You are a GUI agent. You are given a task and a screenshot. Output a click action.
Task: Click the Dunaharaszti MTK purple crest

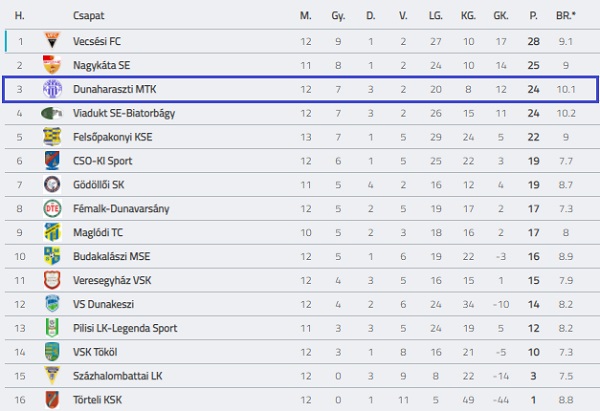tap(52, 89)
